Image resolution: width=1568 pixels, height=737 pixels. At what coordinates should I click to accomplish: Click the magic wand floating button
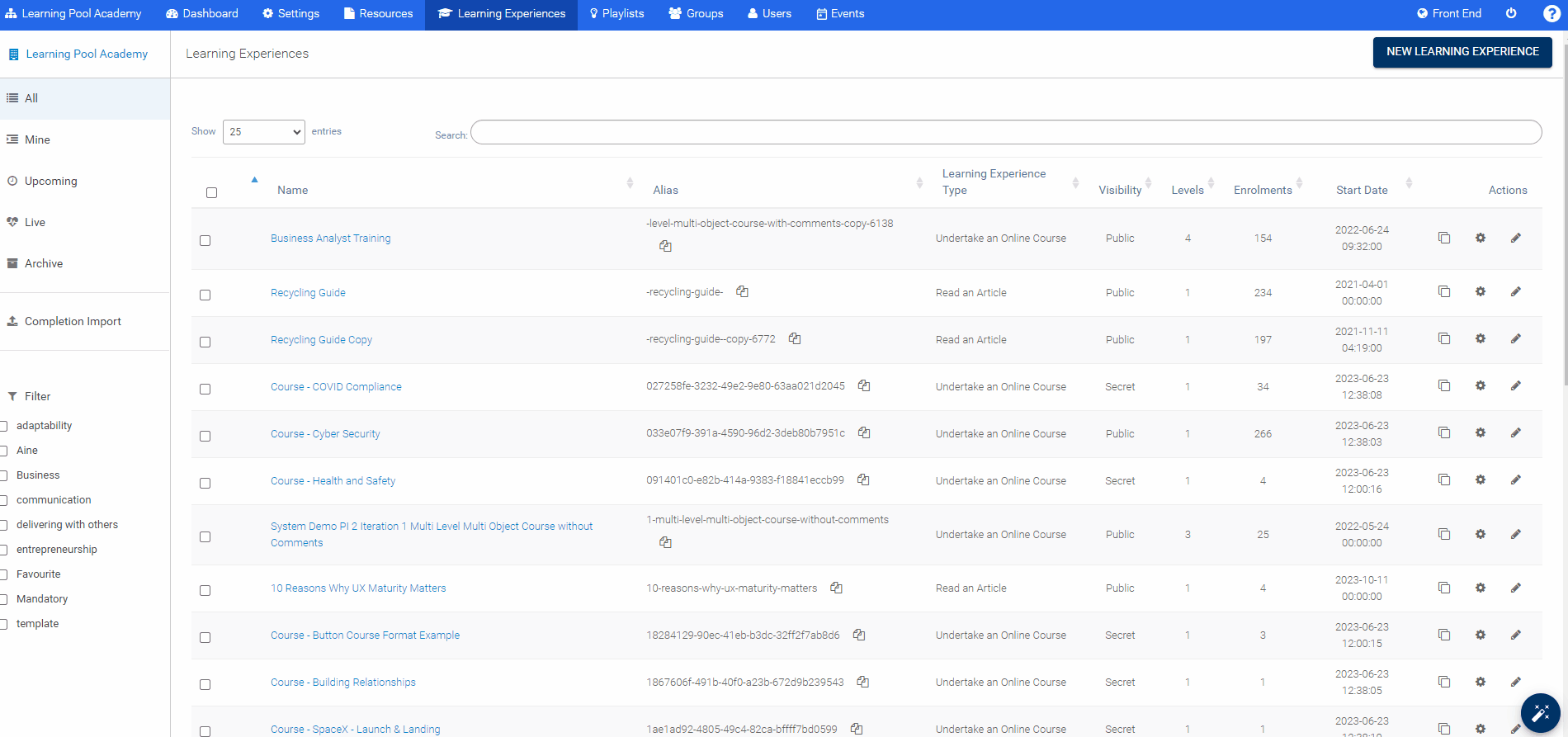pyautogui.click(x=1540, y=713)
